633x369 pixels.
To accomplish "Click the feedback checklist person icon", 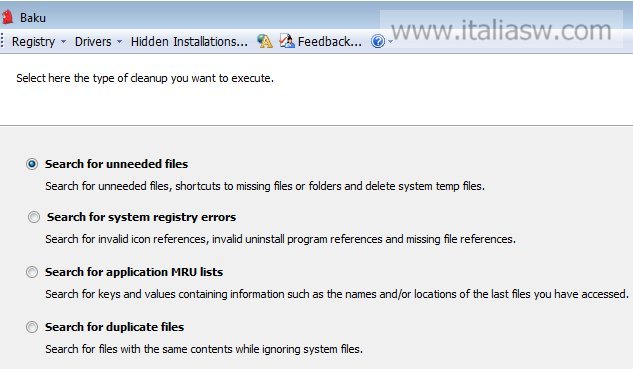I will tap(287, 41).
